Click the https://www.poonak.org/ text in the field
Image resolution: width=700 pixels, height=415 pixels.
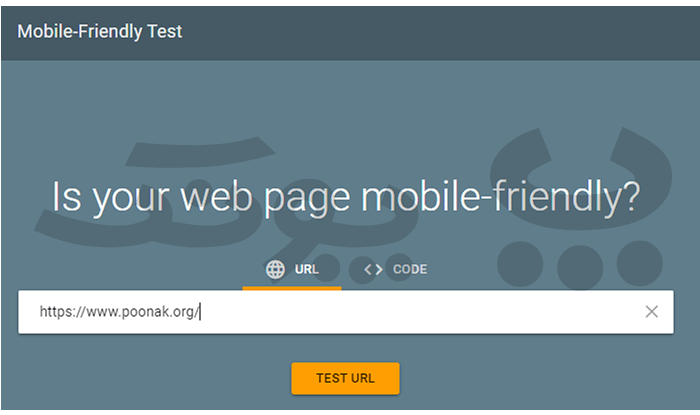(x=119, y=311)
